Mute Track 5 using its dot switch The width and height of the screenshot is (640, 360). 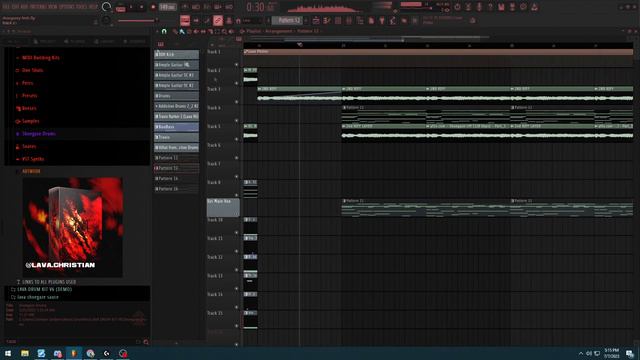click(236, 139)
